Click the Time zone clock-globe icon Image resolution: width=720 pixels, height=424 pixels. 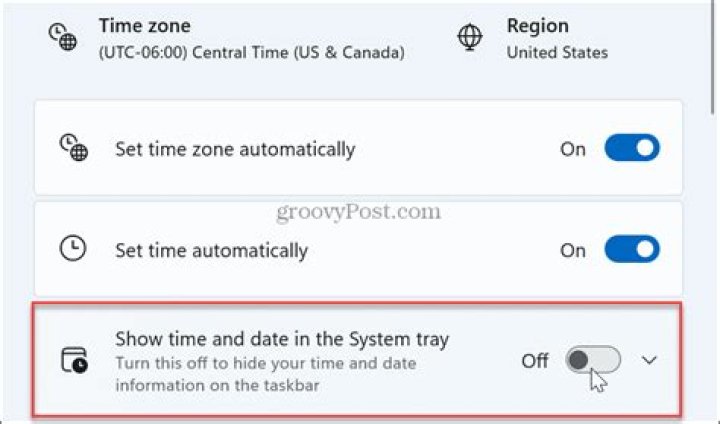60,36
